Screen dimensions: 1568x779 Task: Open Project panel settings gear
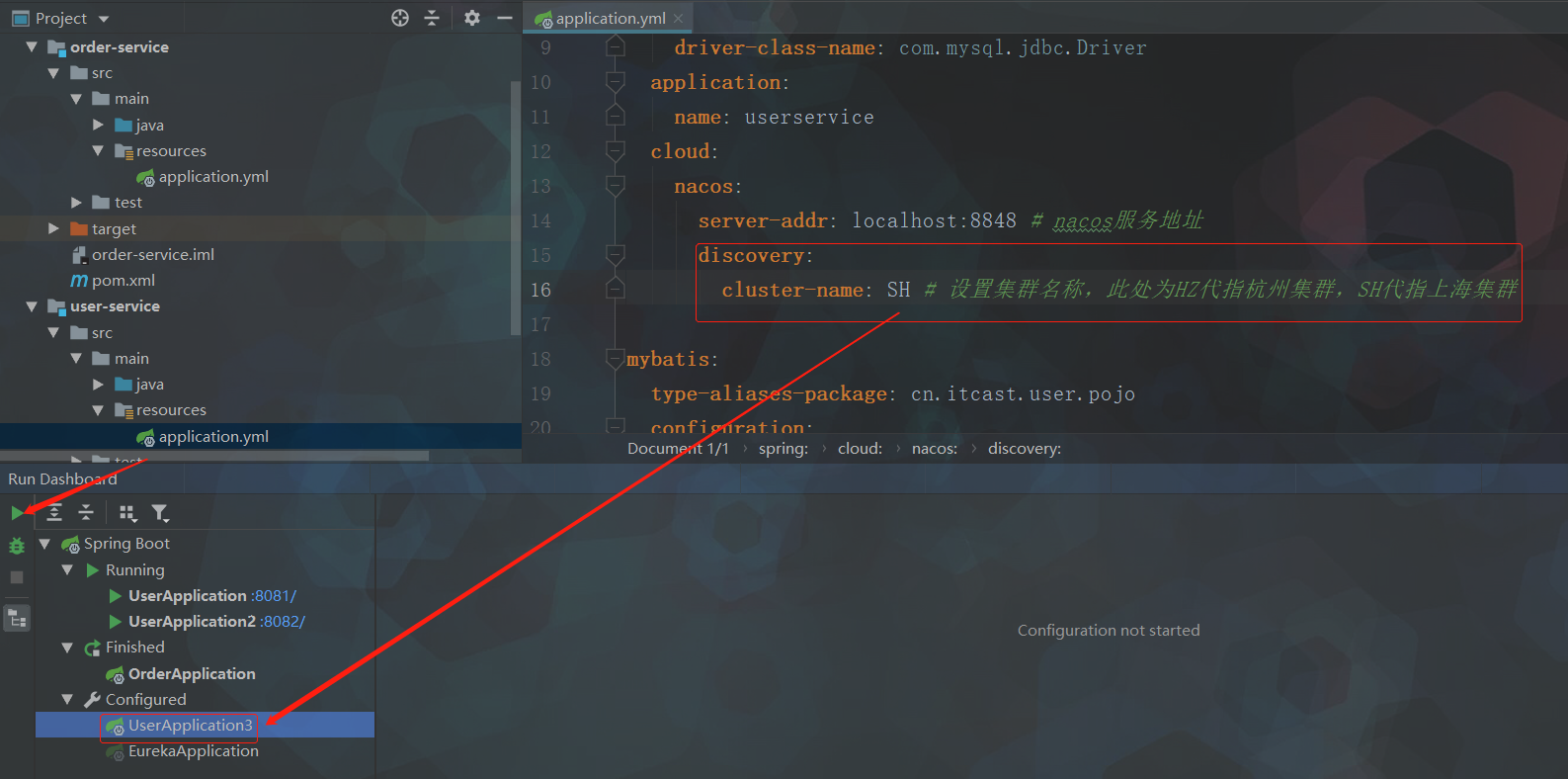pyautogui.click(x=472, y=18)
